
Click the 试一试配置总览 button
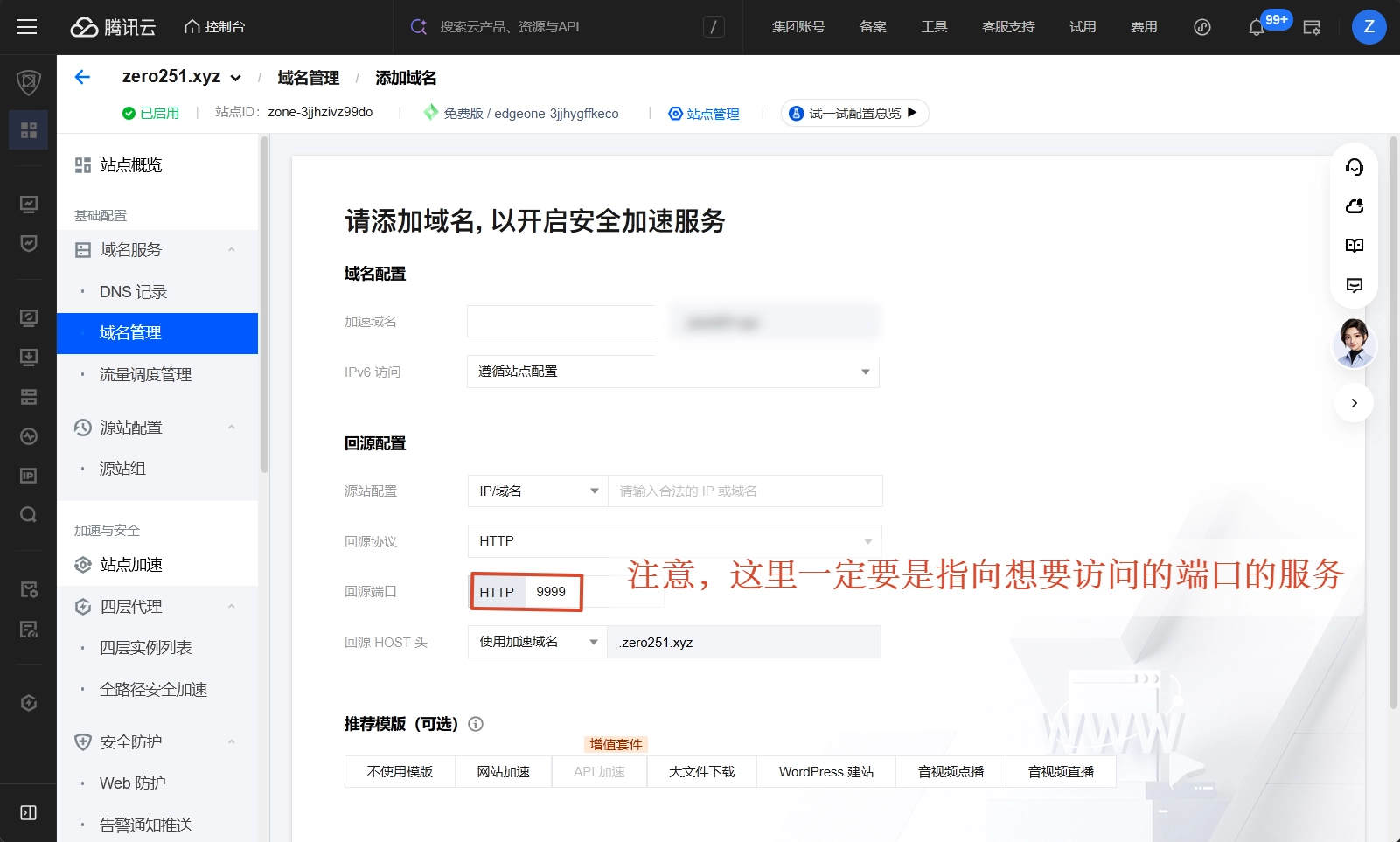click(854, 113)
